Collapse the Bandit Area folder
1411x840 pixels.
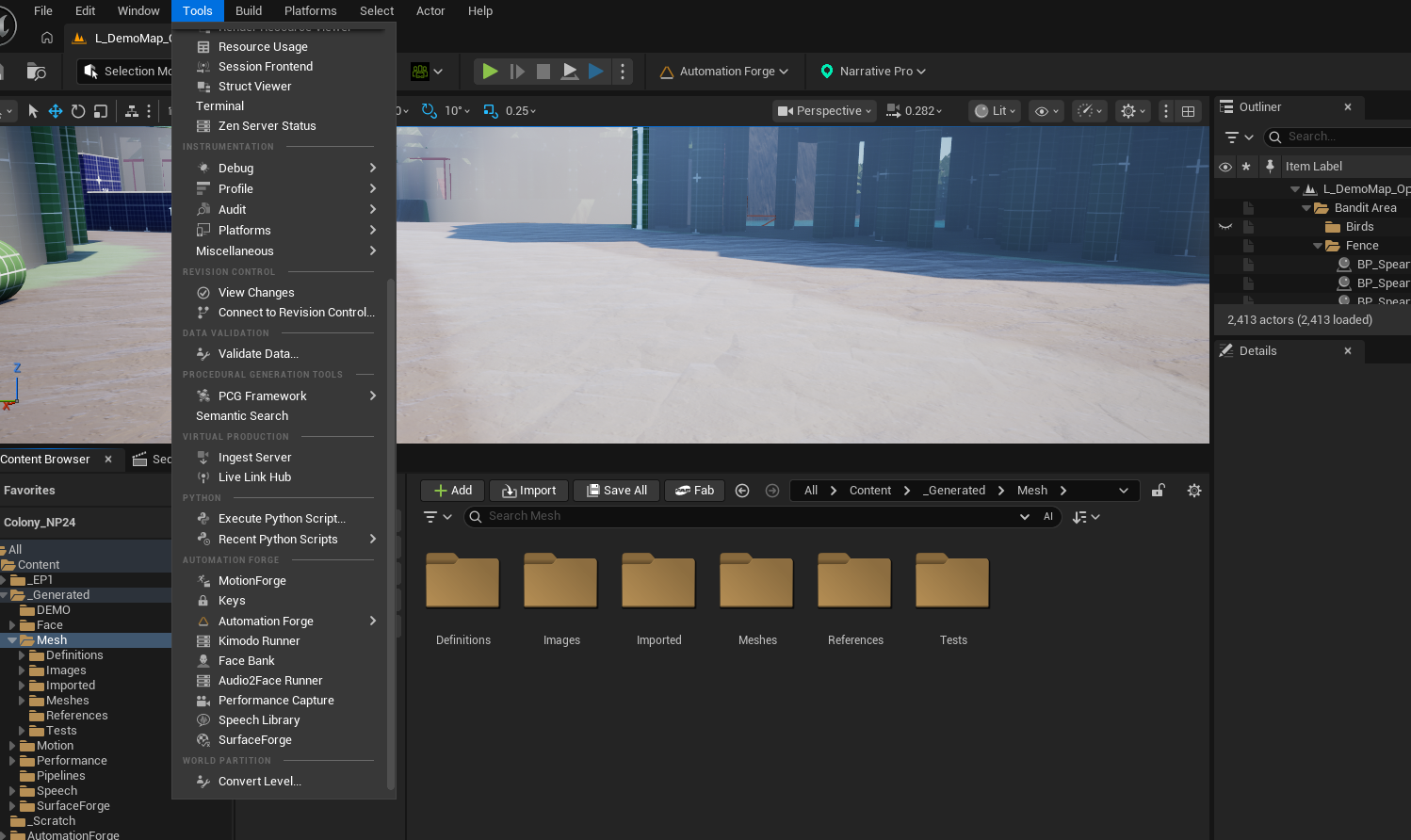(1306, 207)
